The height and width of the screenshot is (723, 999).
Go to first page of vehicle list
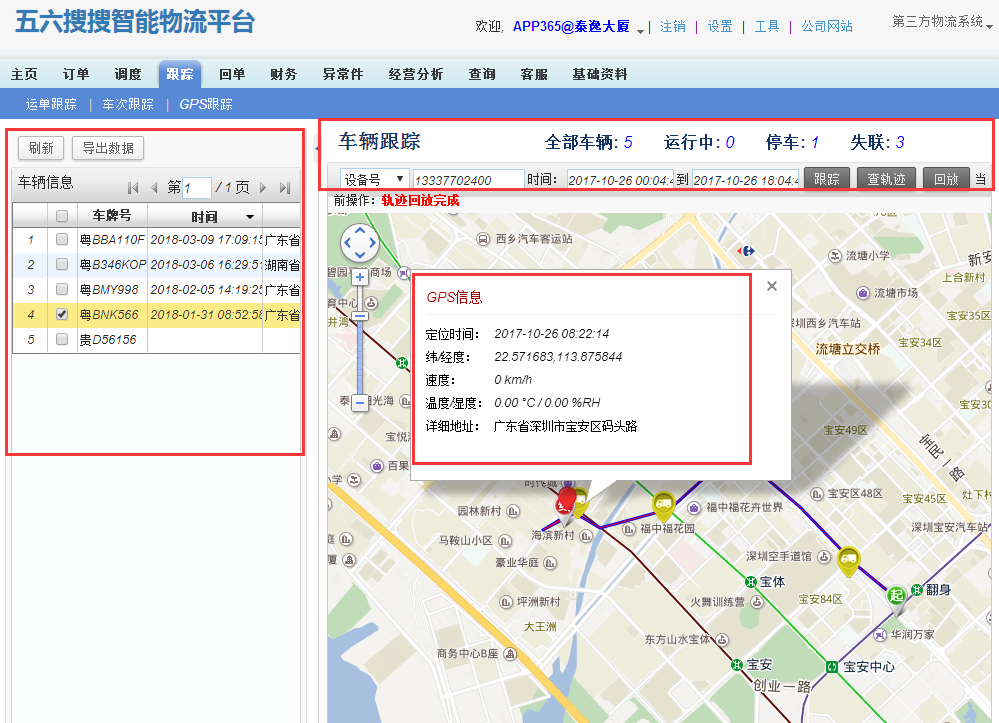point(133,188)
